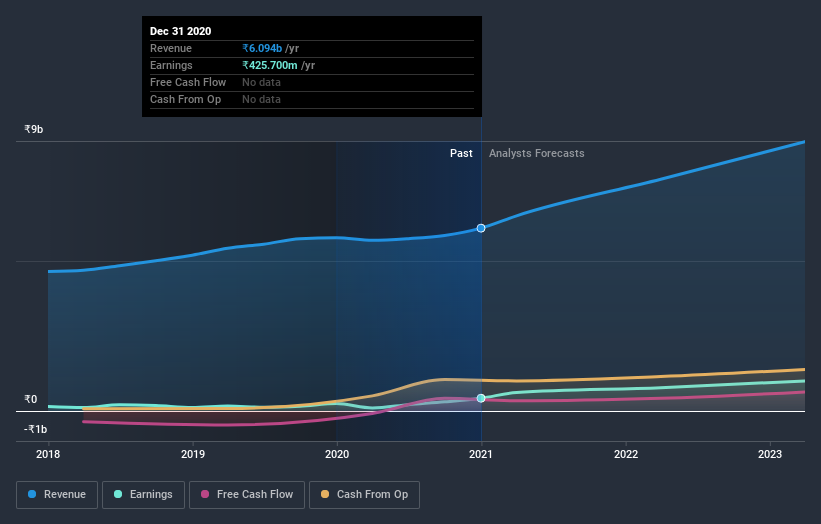Toggle the Cash From Op legend button
The width and height of the screenshot is (821, 524).
[x=364, y=495]
